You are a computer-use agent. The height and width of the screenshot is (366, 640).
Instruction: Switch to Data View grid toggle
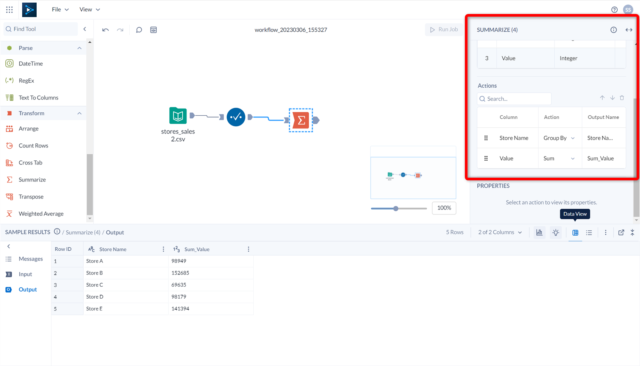[x=575, y=233]
